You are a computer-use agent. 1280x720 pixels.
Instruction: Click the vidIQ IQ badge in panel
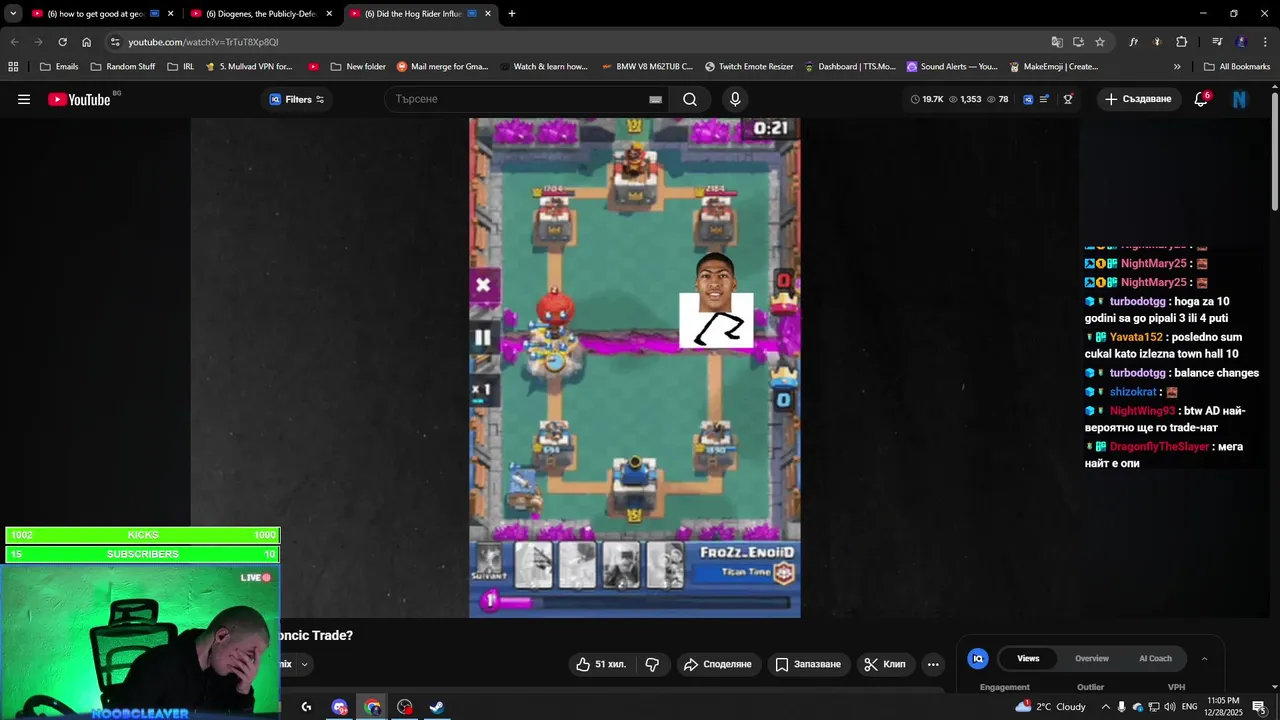click(978, 658)
